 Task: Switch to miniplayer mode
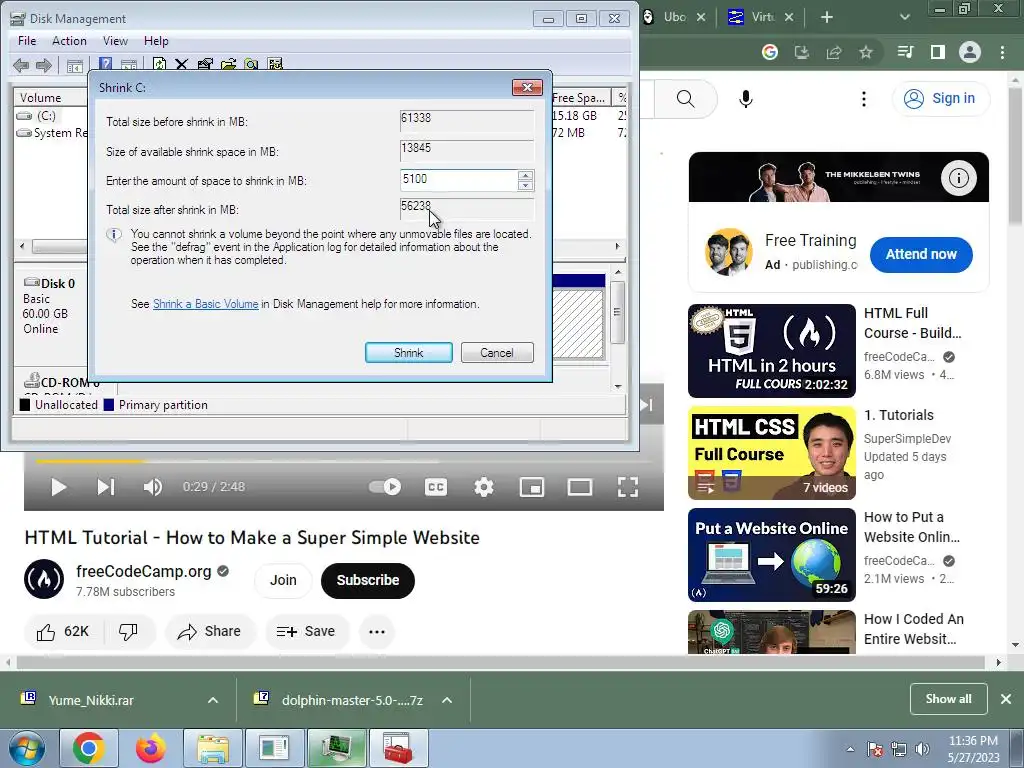click(x=532, y=487)
